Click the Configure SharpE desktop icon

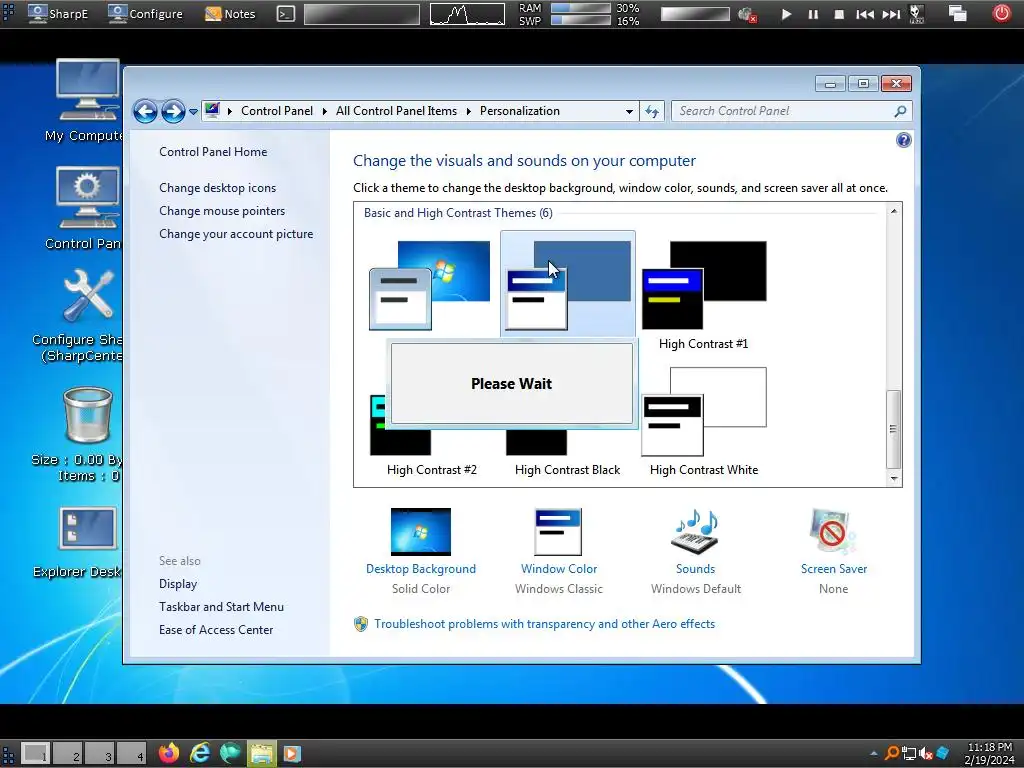click(88, 296)
